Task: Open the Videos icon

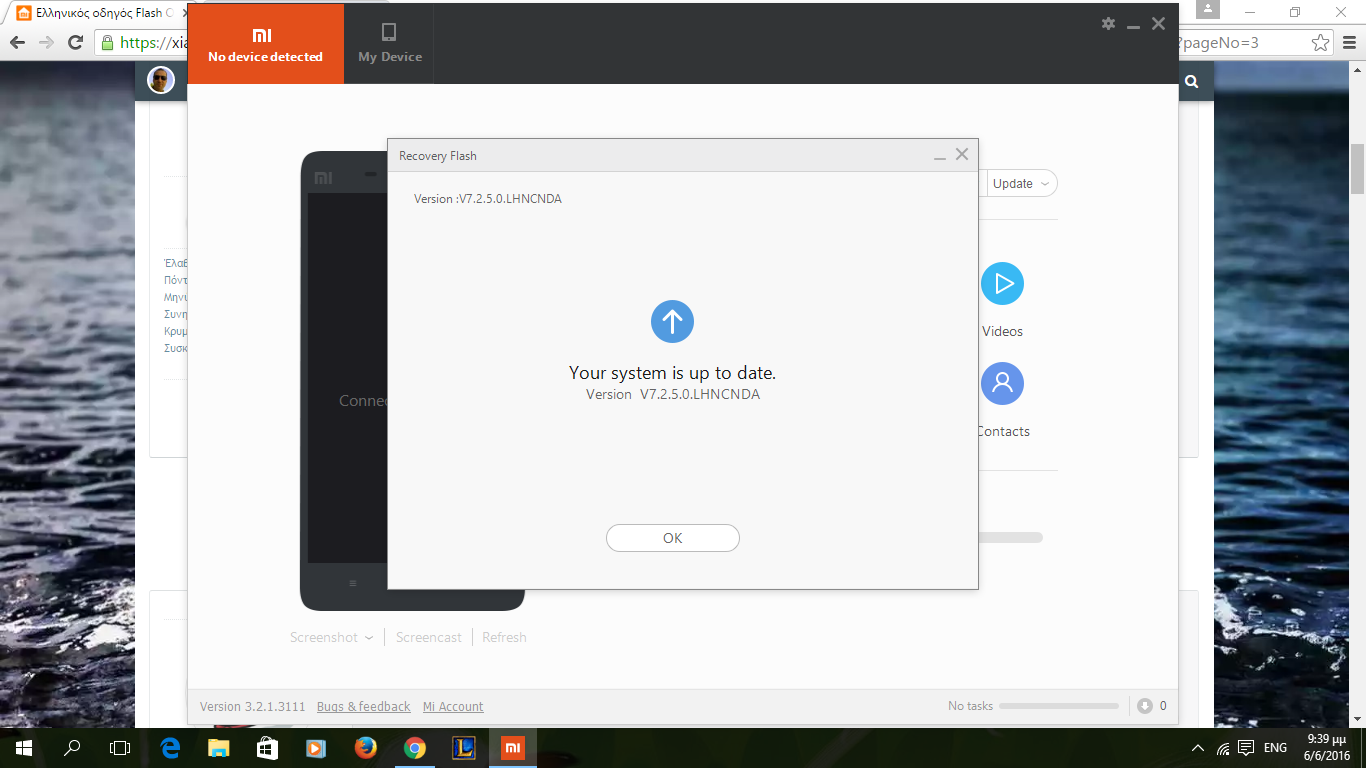Action: click(x=1002, y=284)
